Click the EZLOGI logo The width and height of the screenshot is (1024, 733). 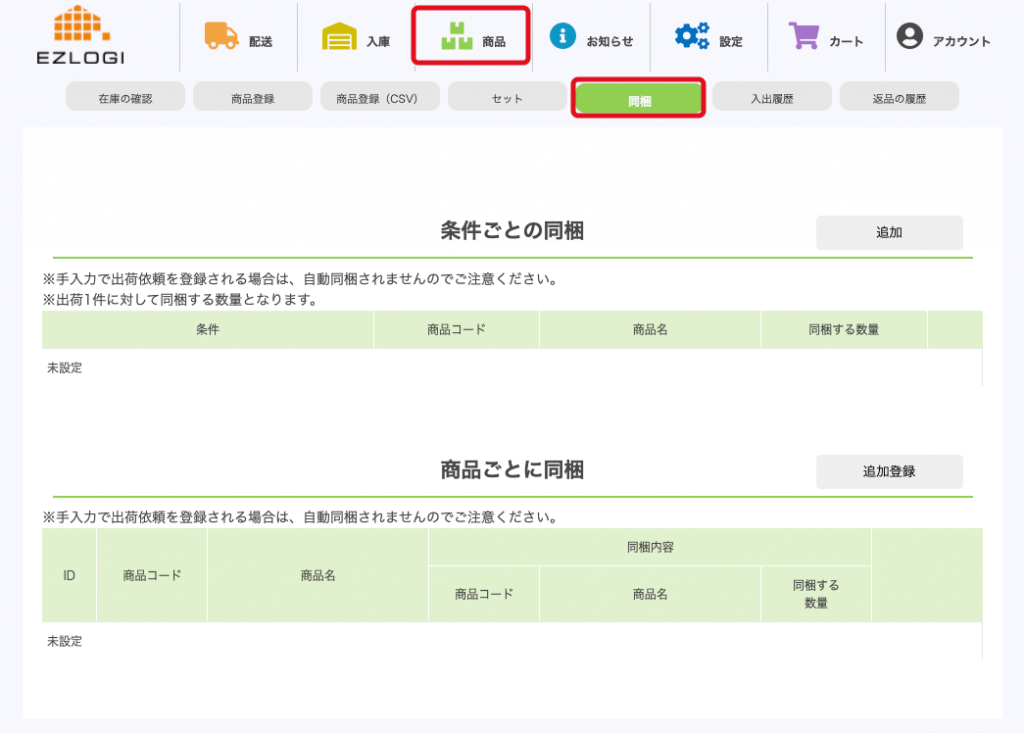[x=80, y=36]
